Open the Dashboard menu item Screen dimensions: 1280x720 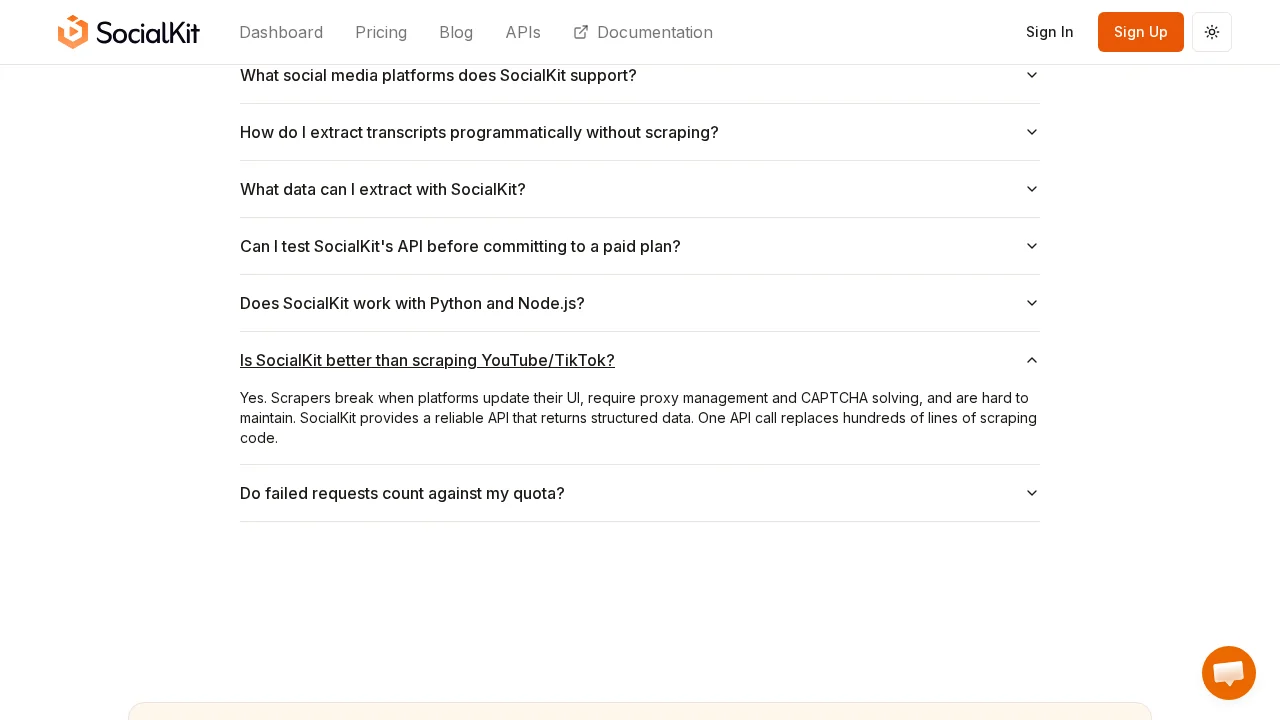pyautogui.click(x=281, y=32)
